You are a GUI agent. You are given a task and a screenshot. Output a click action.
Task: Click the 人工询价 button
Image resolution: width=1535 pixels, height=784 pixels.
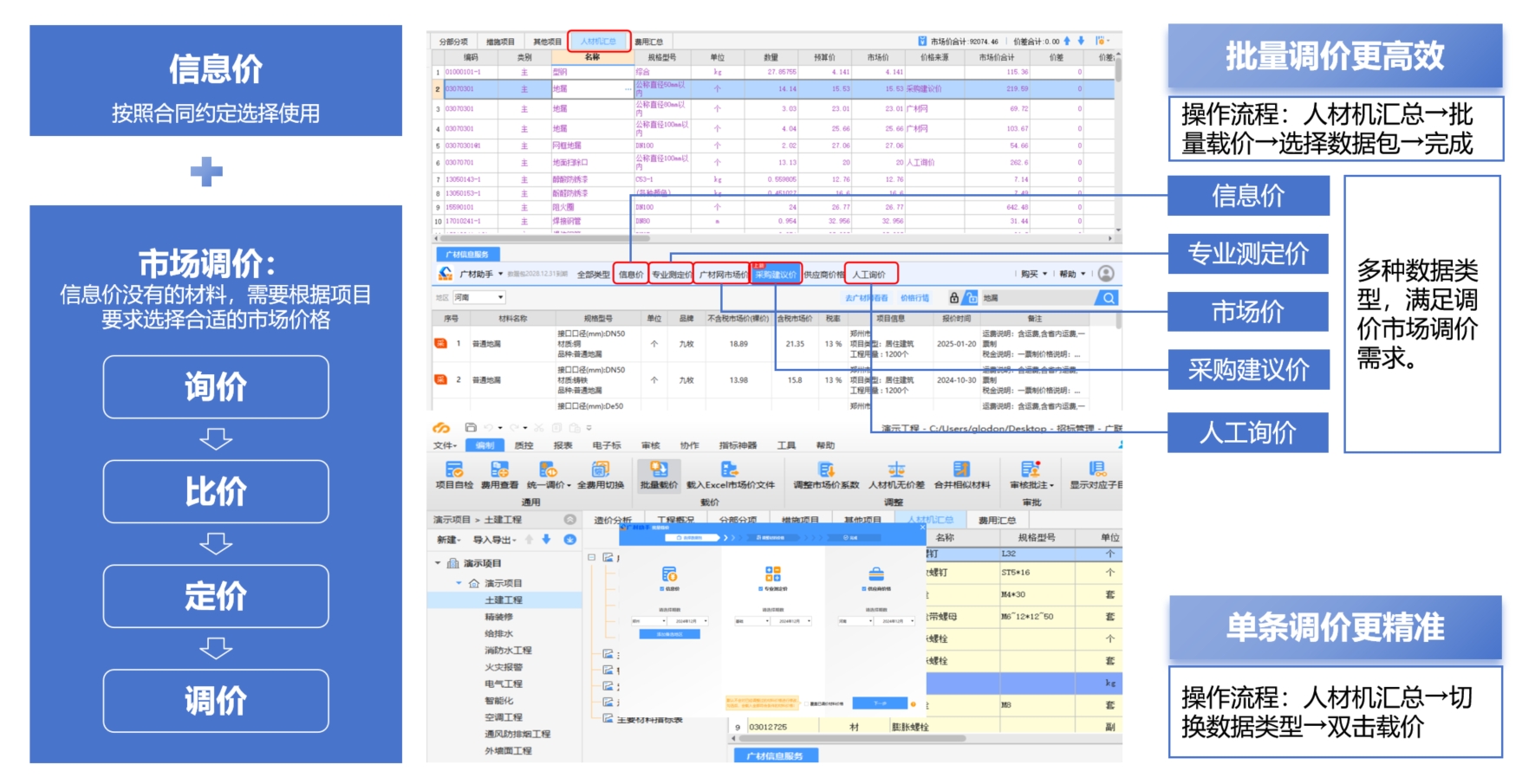pyautogui.click(x=869, y=275)
